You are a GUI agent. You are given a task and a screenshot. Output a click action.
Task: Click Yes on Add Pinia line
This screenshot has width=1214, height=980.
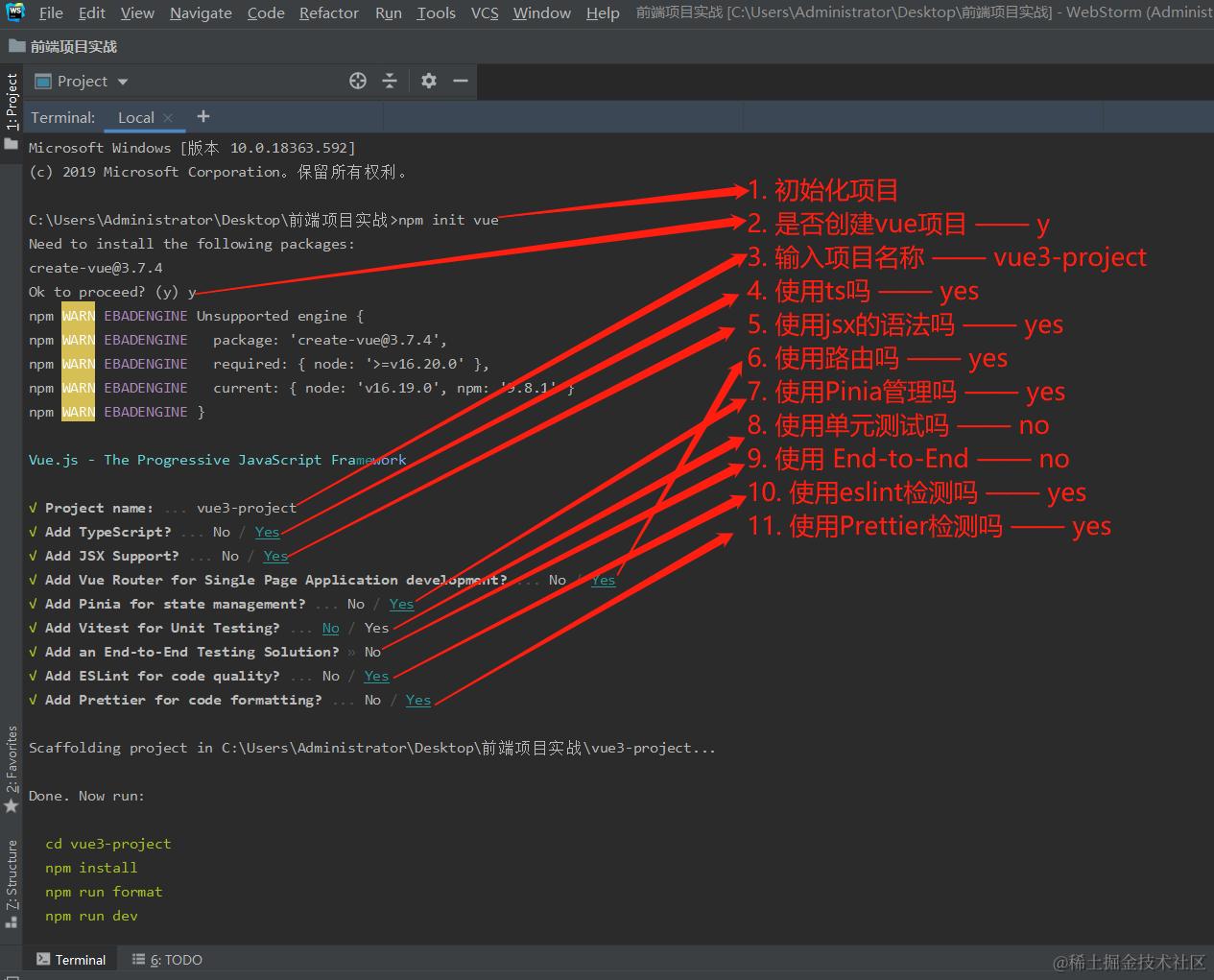pyautogui.click(x=402, y=604)
